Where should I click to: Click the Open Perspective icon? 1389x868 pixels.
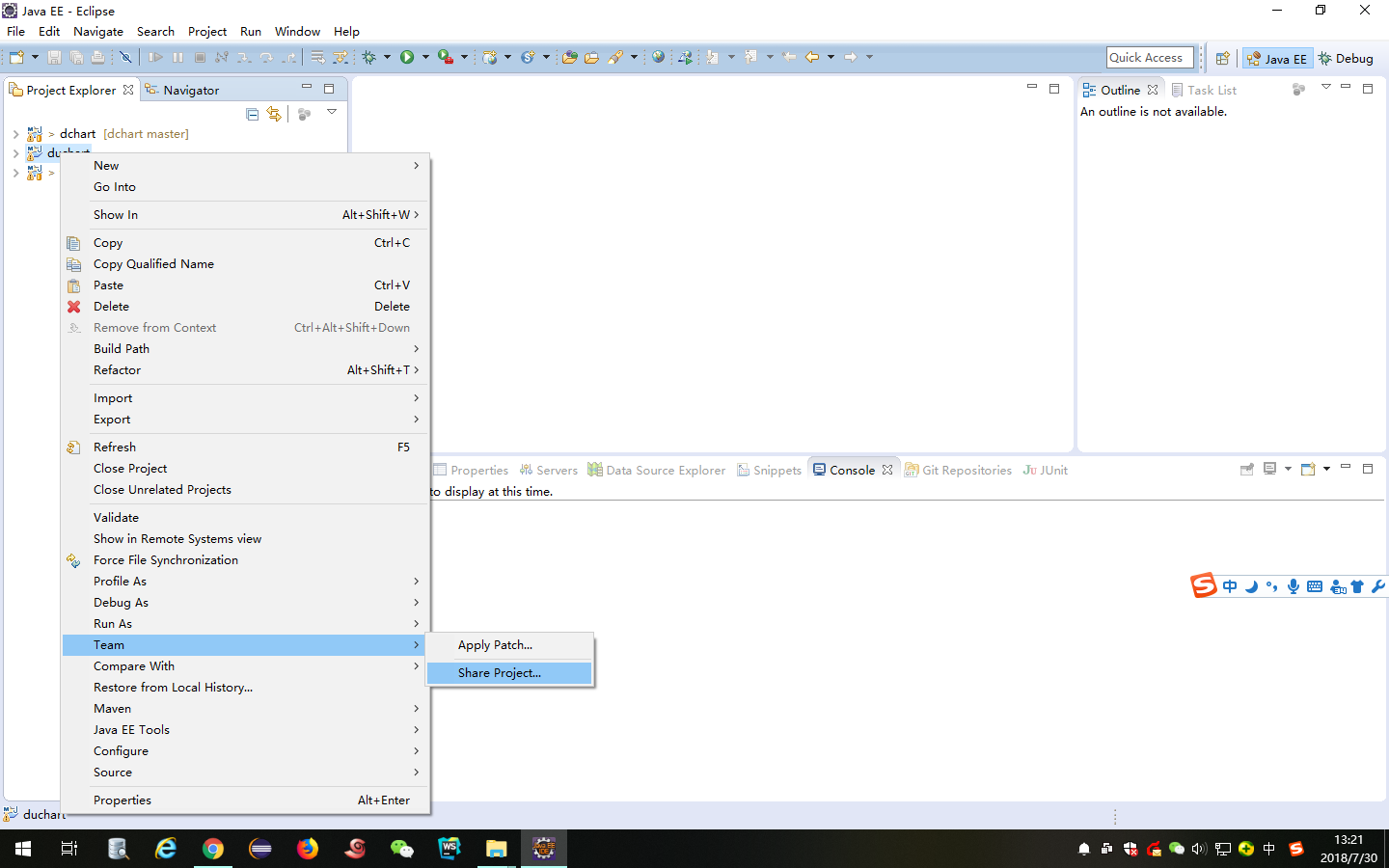1222,58
